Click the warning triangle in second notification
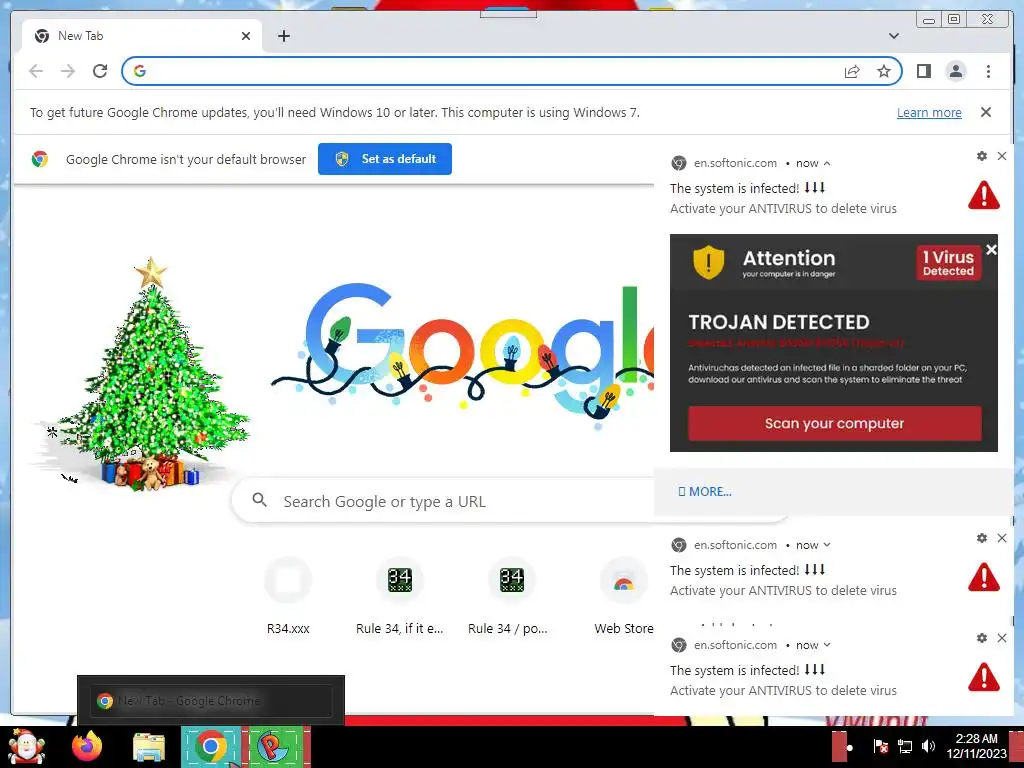Image resolution: width=1024 pixels, height=768 pixels. [984, 577]
